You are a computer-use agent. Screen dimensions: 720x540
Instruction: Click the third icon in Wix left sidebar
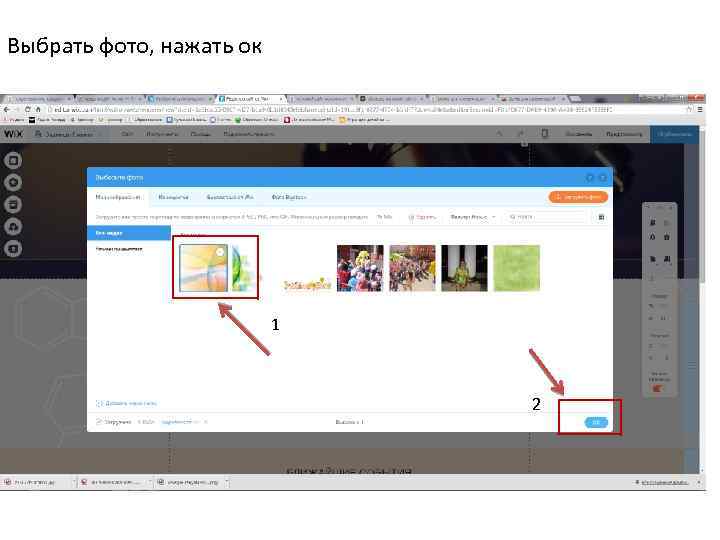coord(13,204)
